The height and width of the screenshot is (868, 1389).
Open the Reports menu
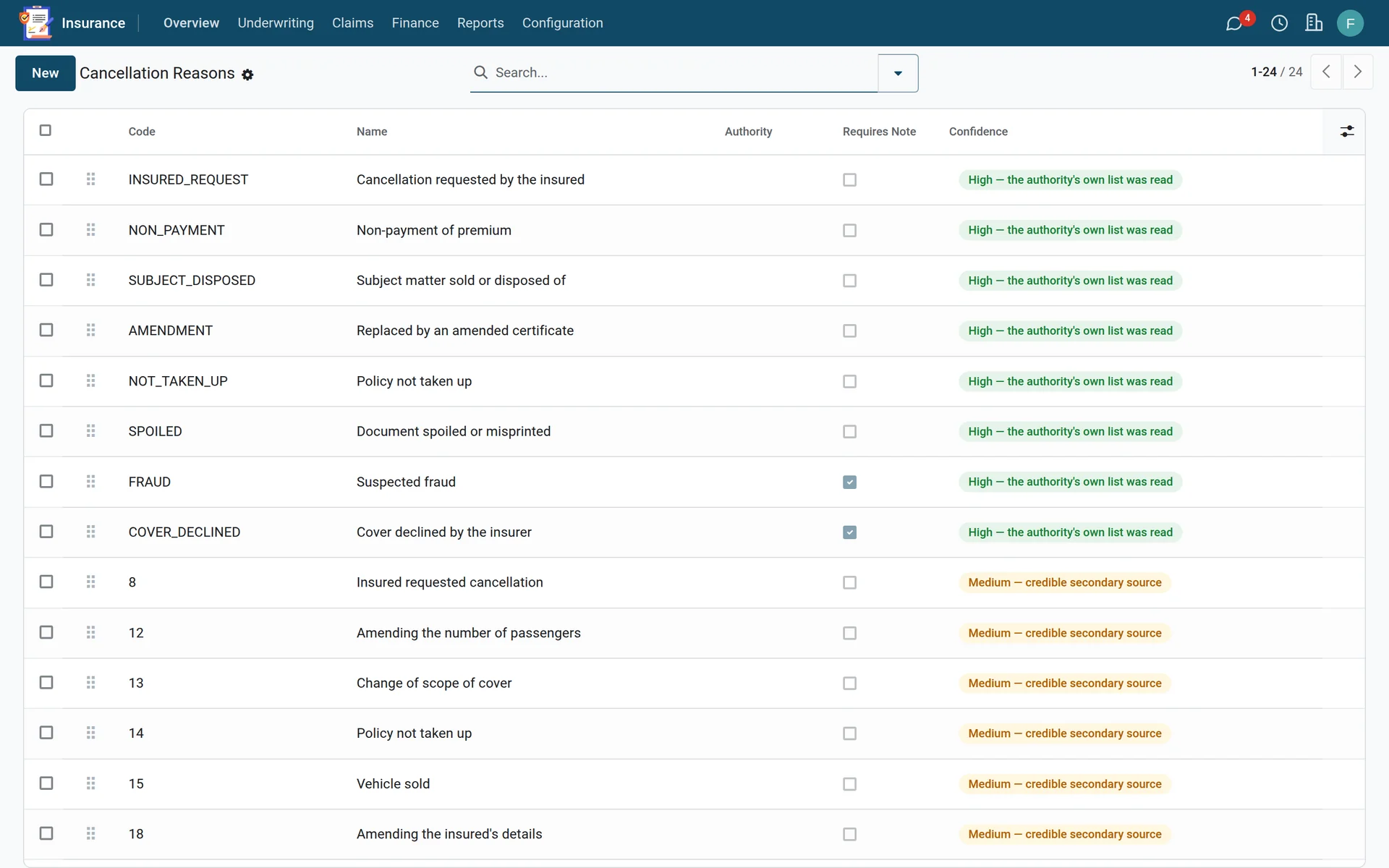(x=480, y=23)
